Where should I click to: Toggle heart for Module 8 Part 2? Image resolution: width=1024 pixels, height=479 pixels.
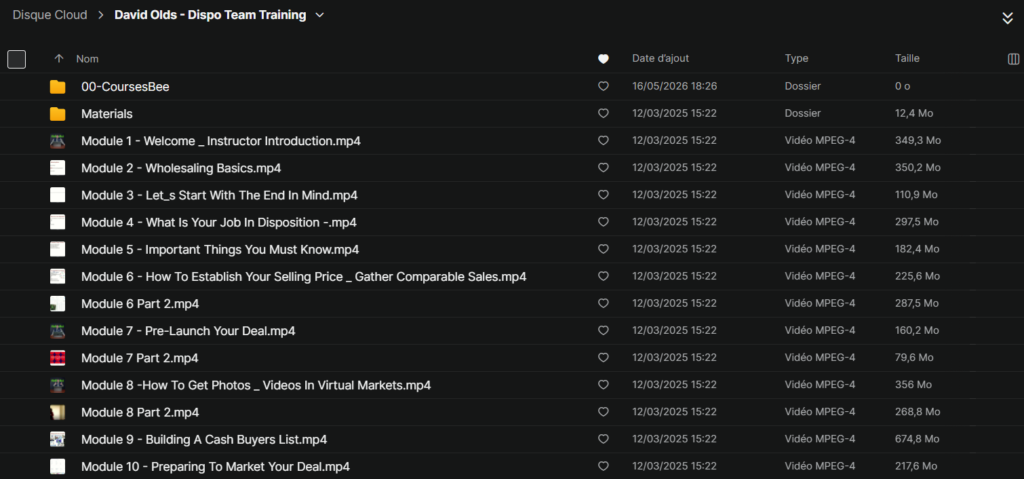coord(603,412)
